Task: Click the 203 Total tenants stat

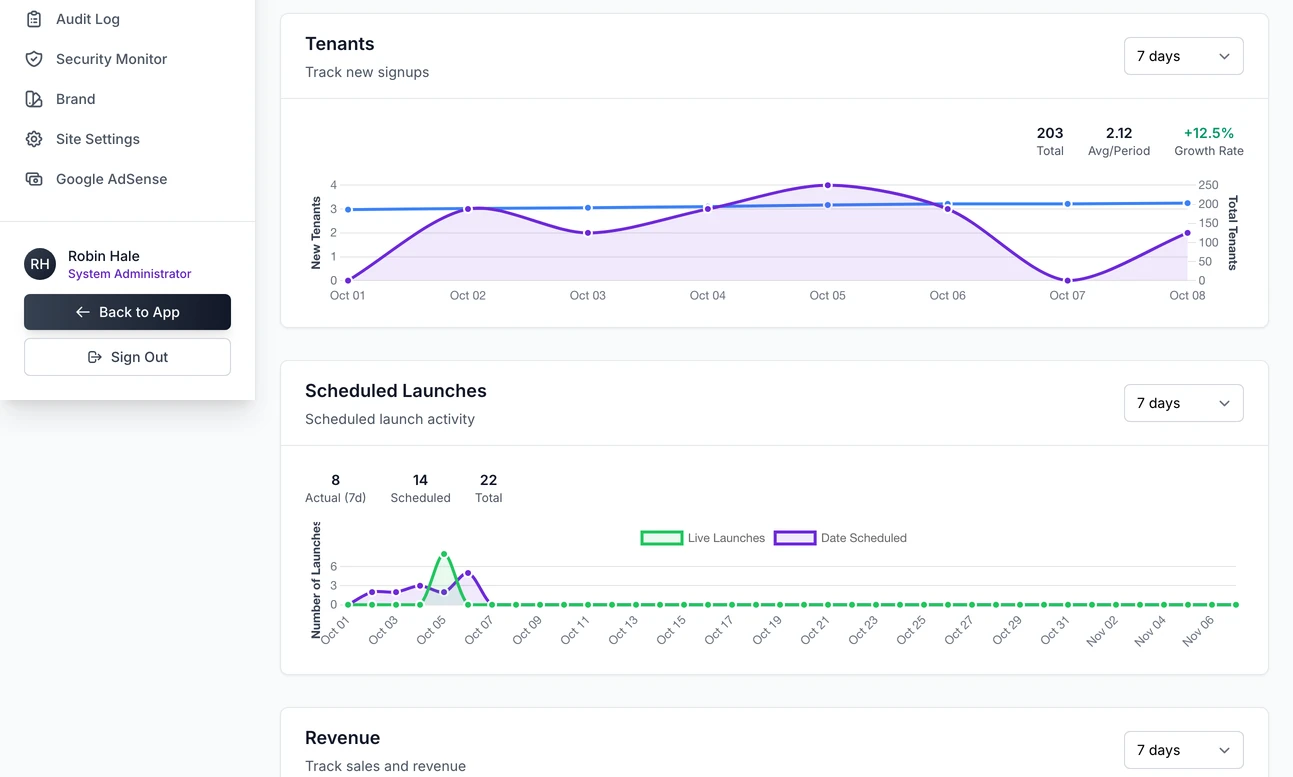Action: click(x=1050, y=141)
